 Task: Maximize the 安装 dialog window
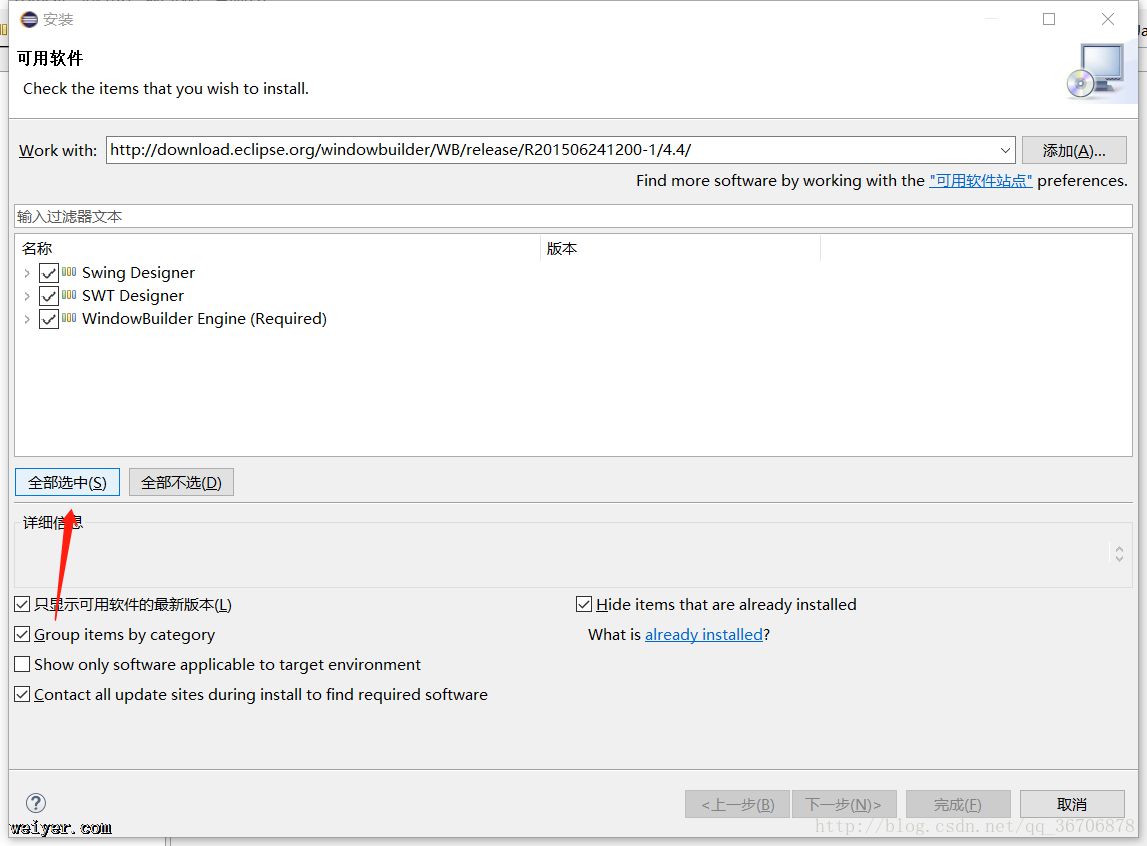click(1049, 19)
